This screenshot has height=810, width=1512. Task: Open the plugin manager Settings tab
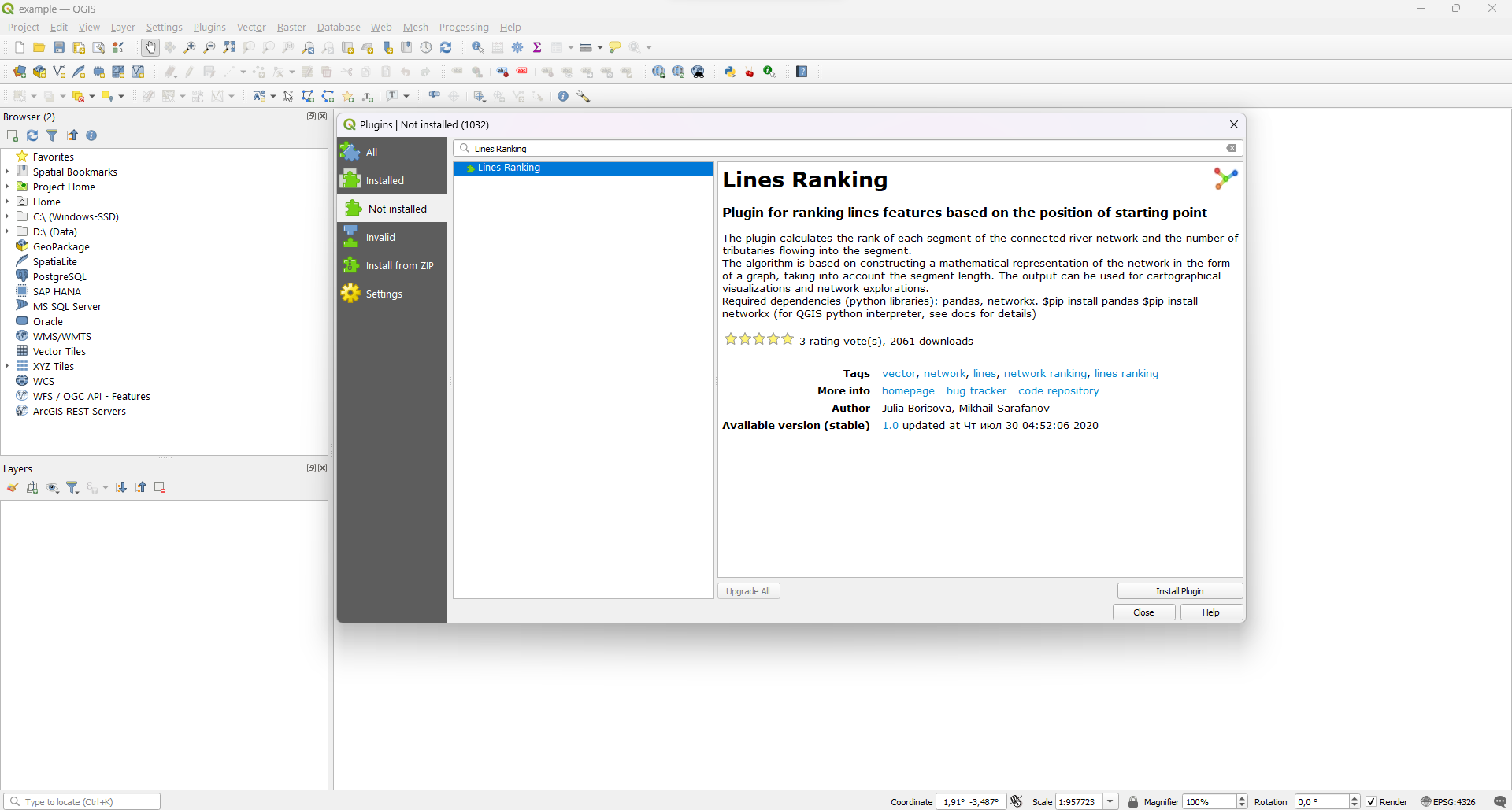pos(392,294)
